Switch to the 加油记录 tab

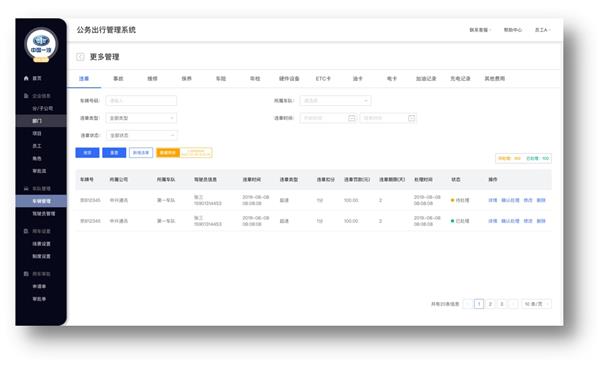[x=426, y=78]
